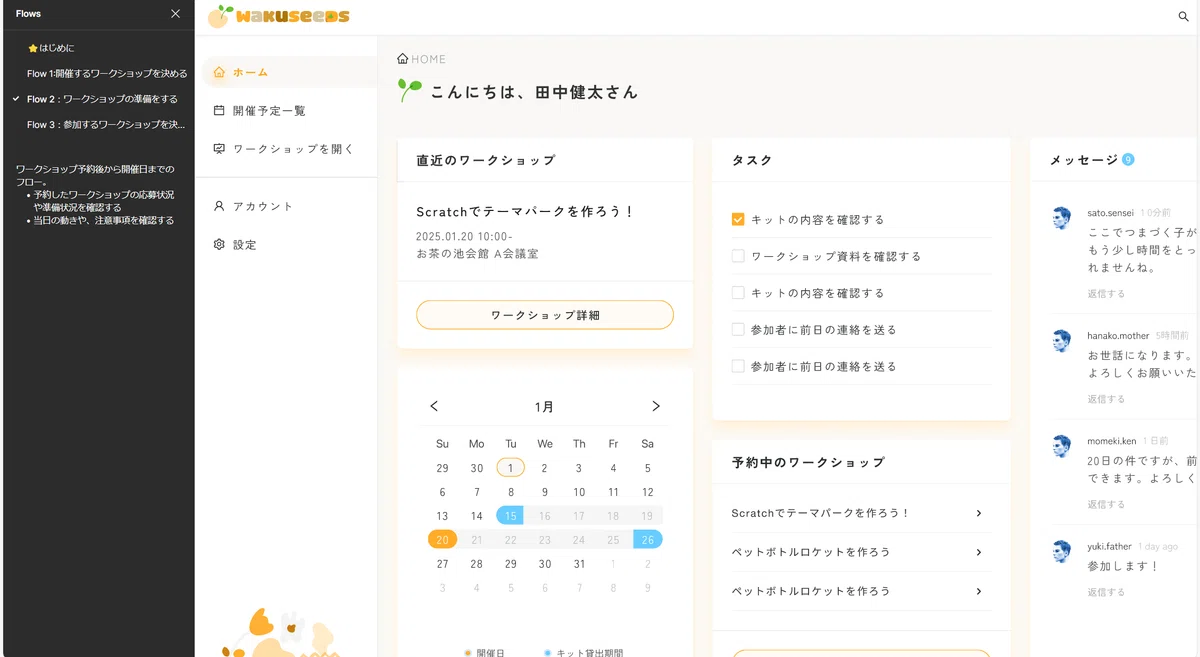1200x657 pixels.
Task: Click the search magnifier icon
Action: (1184, 17)
